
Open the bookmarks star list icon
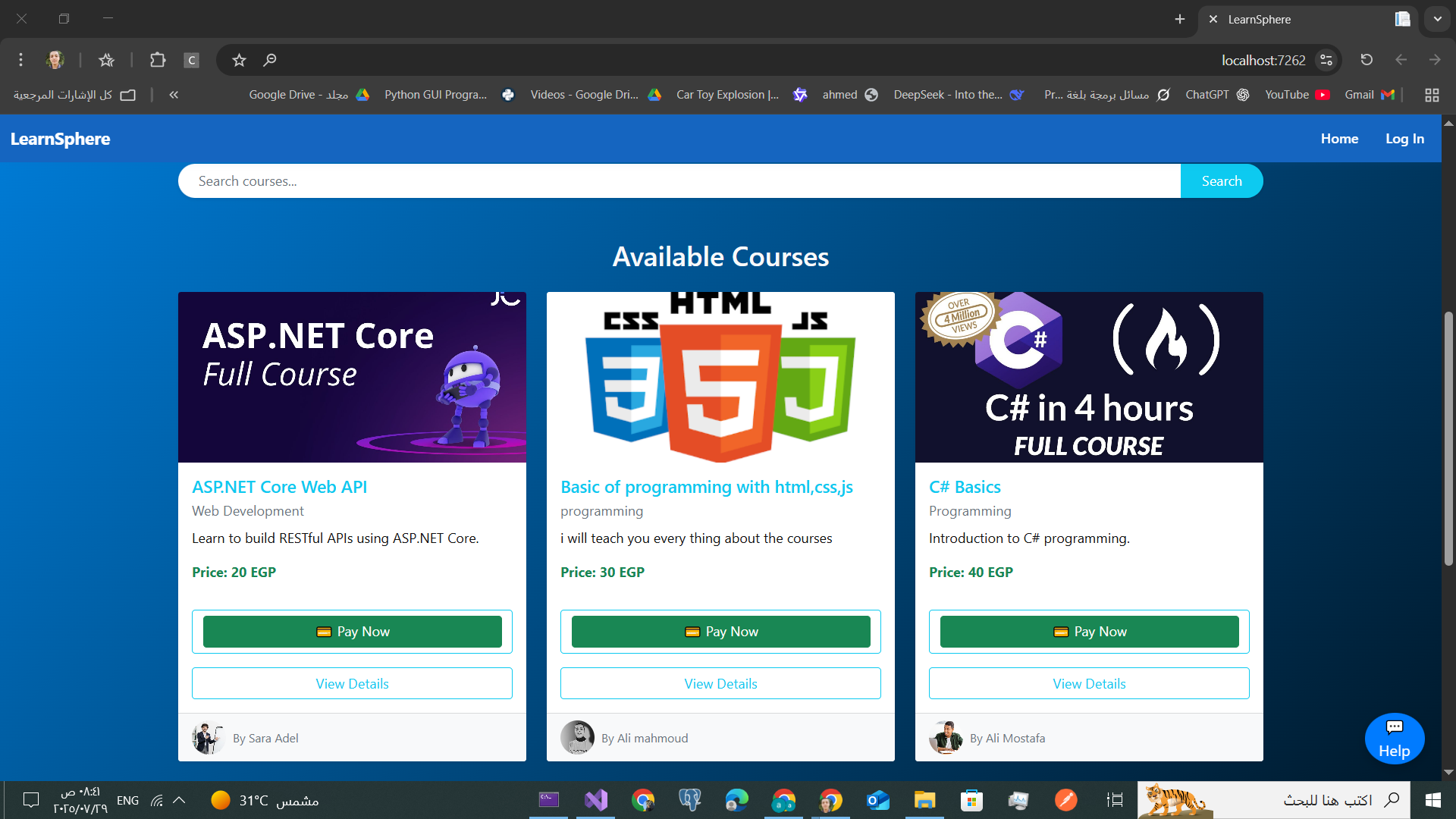coord(106,60)
